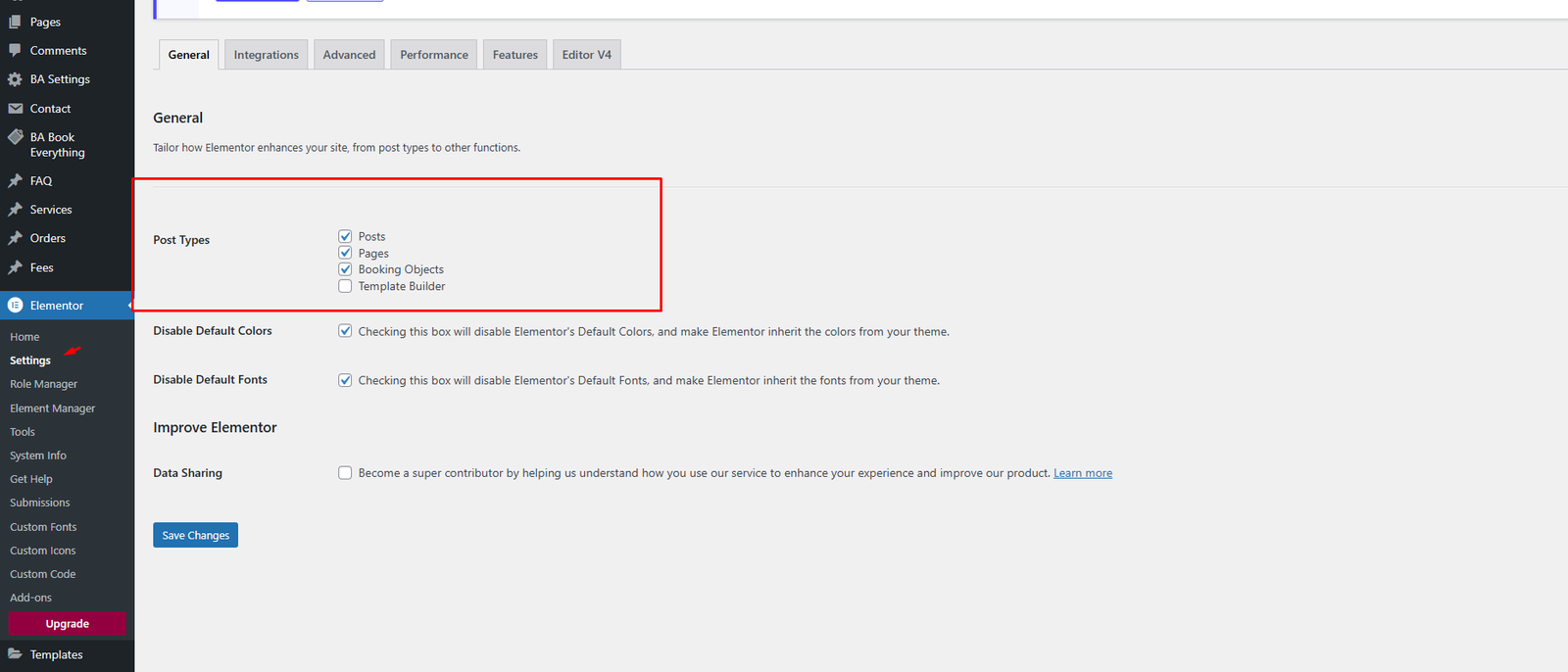
Task: Open BA Settings gear icon
Action: click(15, 79)
